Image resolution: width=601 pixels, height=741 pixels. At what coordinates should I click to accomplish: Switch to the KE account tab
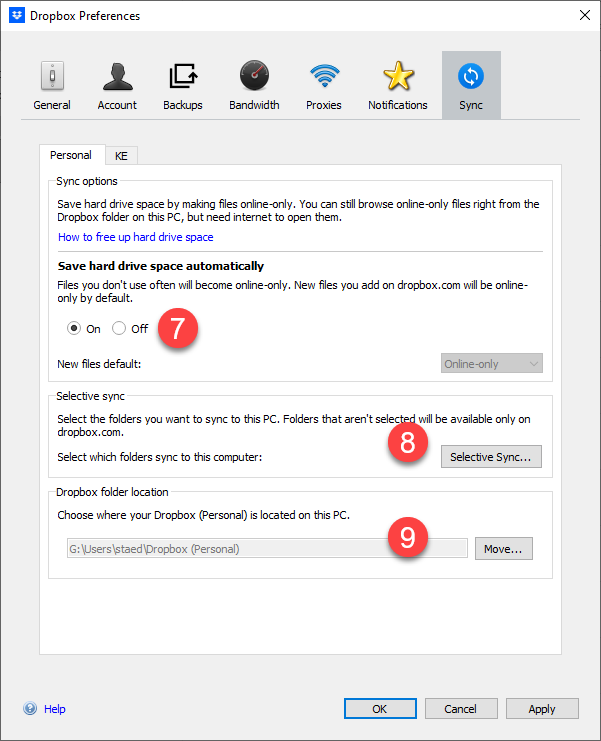coord(121,156)
